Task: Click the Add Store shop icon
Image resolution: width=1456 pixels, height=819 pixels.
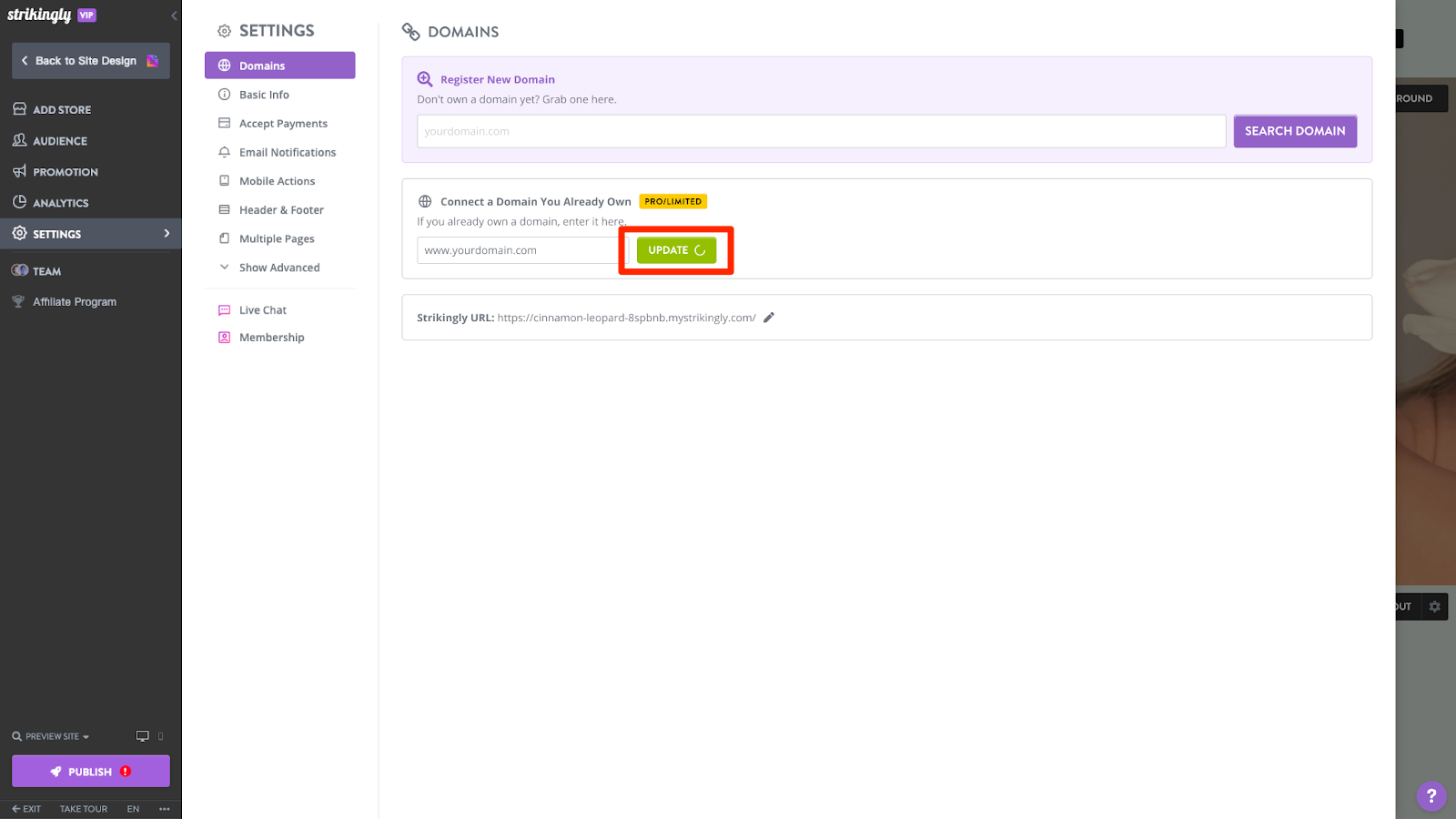Action: click(19, 108)
